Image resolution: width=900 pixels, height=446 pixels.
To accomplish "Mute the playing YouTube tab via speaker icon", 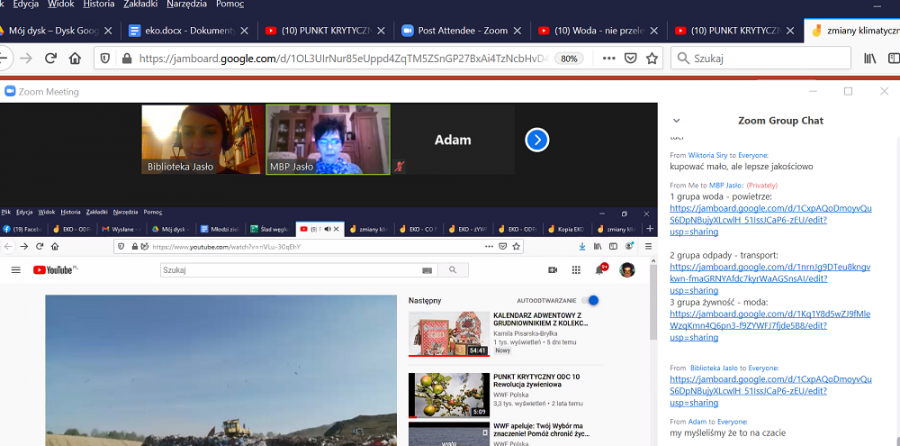I will pos(327,229).
